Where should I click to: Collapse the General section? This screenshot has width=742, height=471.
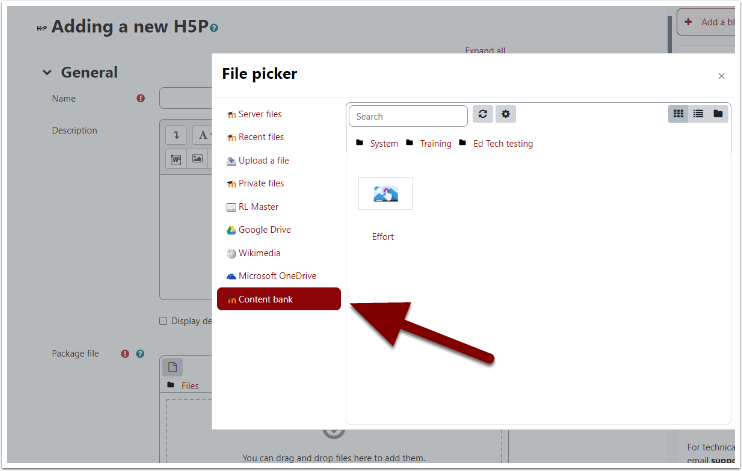pyautogui.click(x=47, y=73)
